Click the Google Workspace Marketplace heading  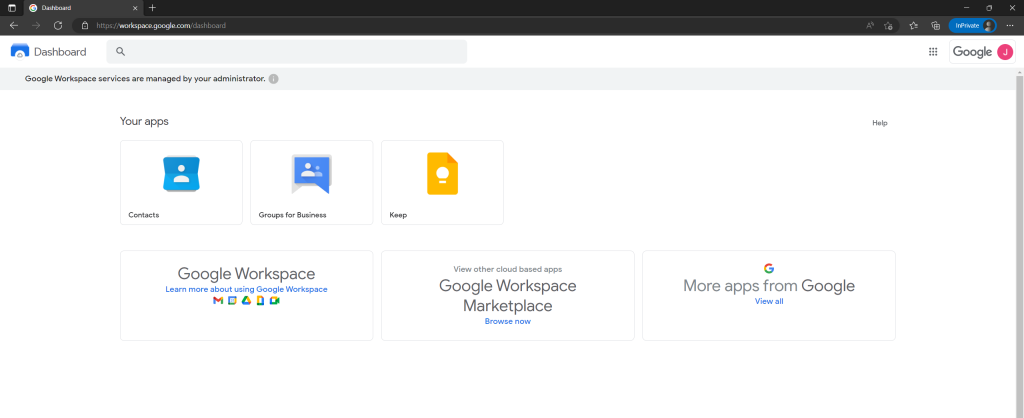[x=507, y=296]
